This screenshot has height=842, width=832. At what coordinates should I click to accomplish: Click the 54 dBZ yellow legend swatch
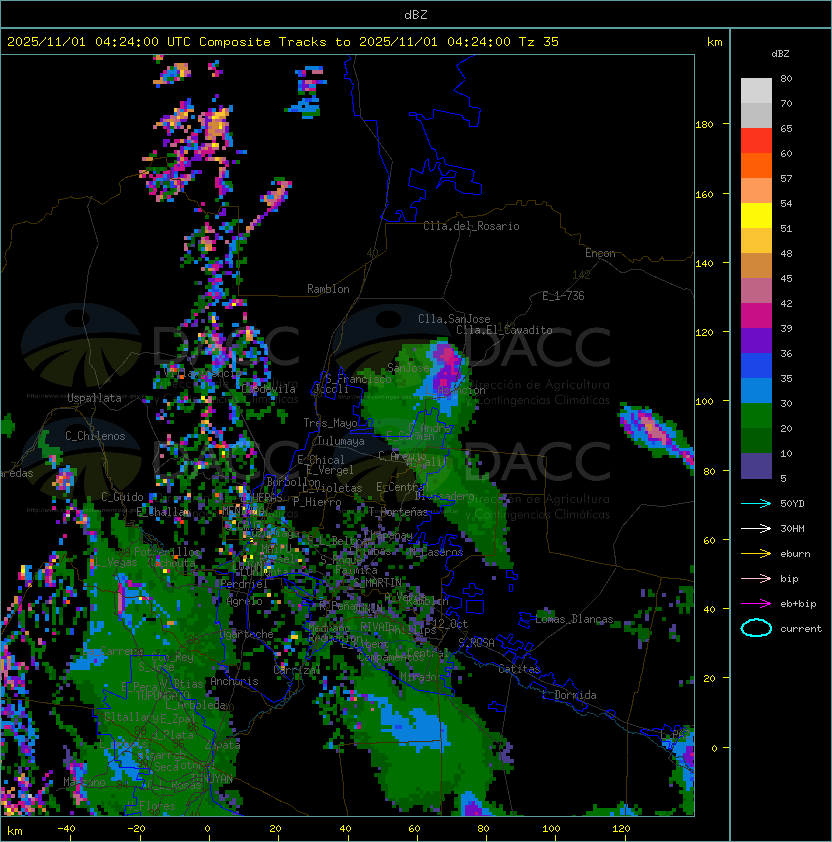tap(756, 215)
